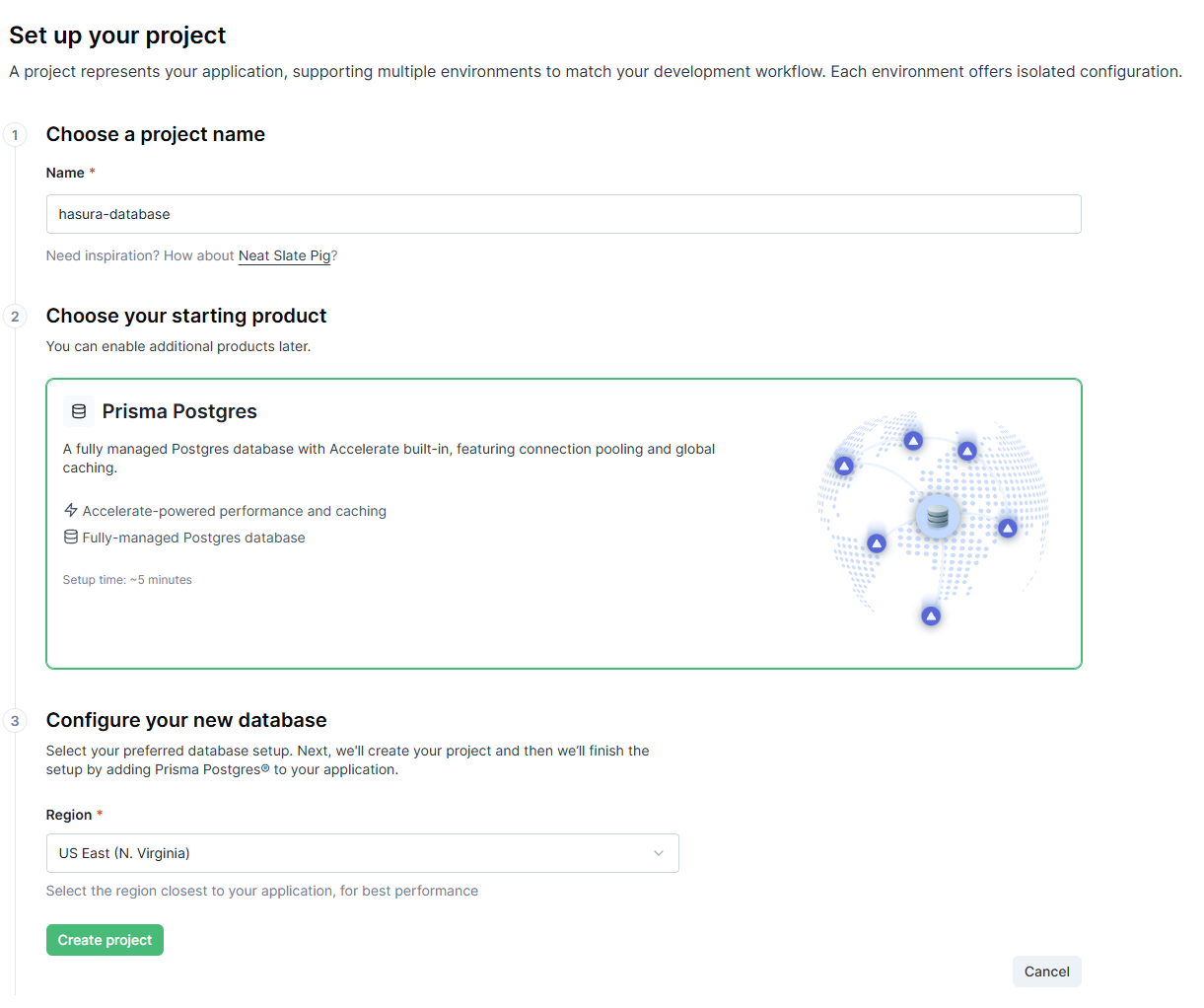
Task: Click inside the hasura-database name field
Action: (394, 214)
